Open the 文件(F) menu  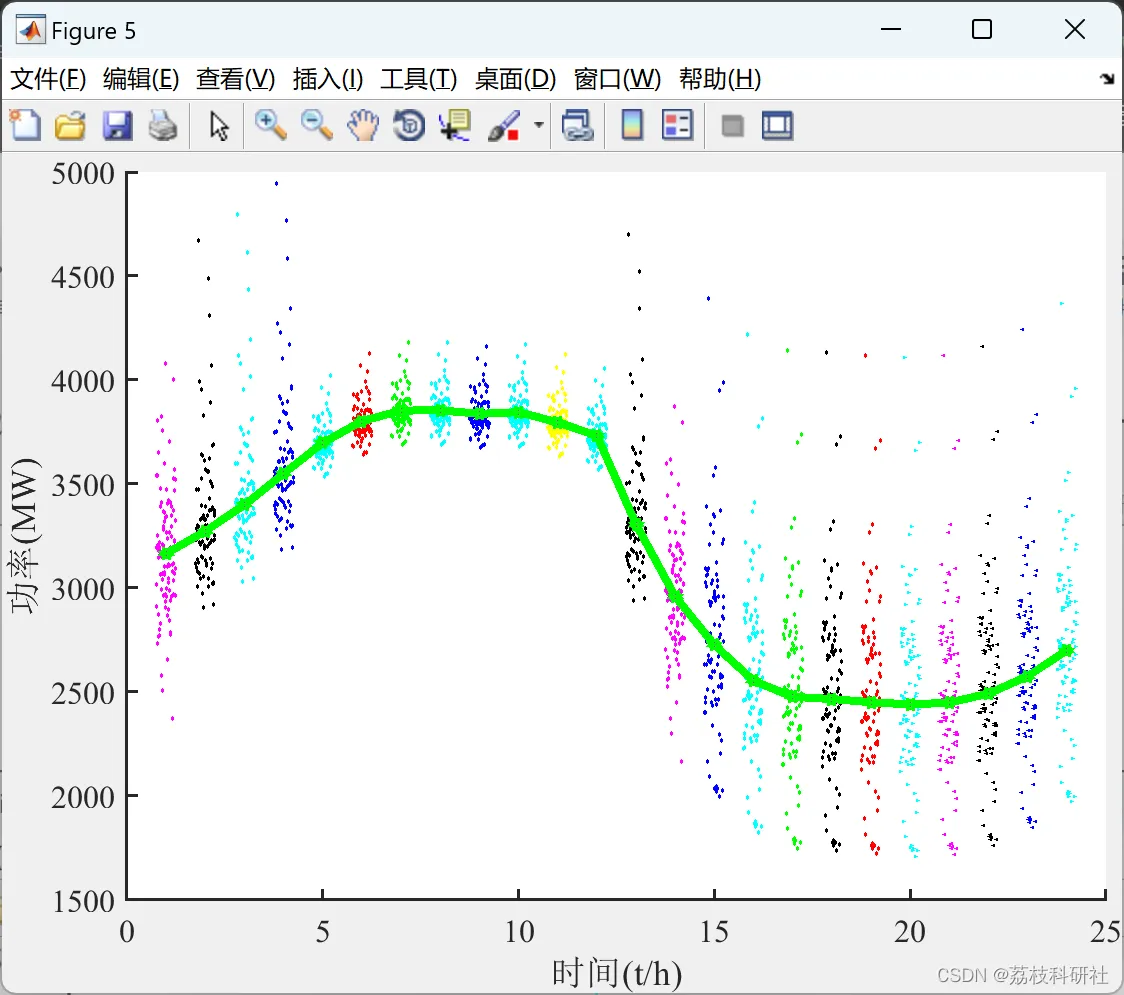[48, 79]
